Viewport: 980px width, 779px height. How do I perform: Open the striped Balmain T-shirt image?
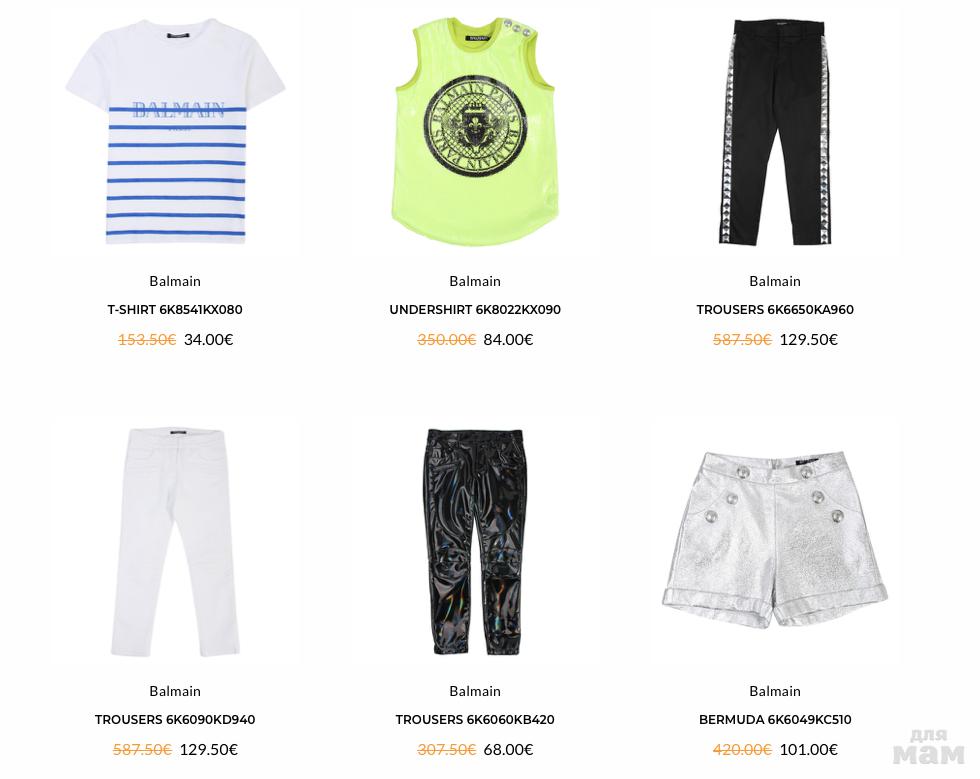(x=175, y=131)
